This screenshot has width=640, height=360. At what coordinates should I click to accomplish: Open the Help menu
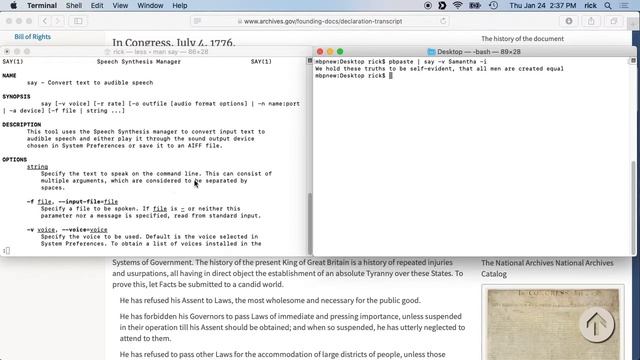pyautogui.click(x=180, y=5)
